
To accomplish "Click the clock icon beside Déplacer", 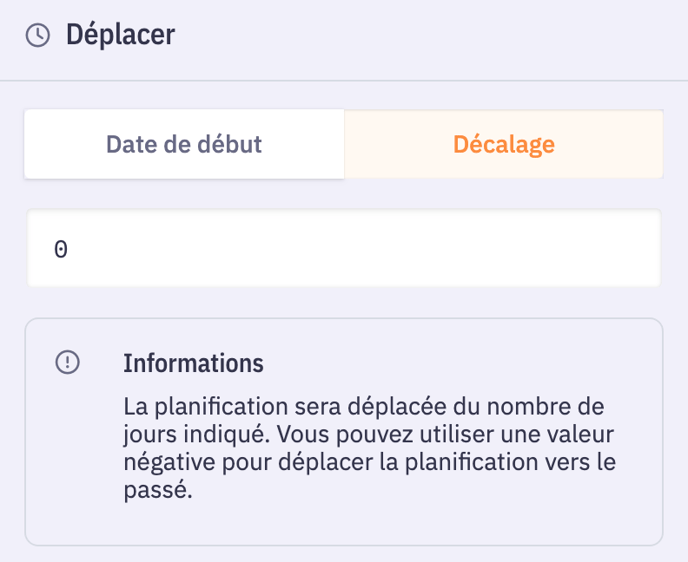I will click(38, 36).
